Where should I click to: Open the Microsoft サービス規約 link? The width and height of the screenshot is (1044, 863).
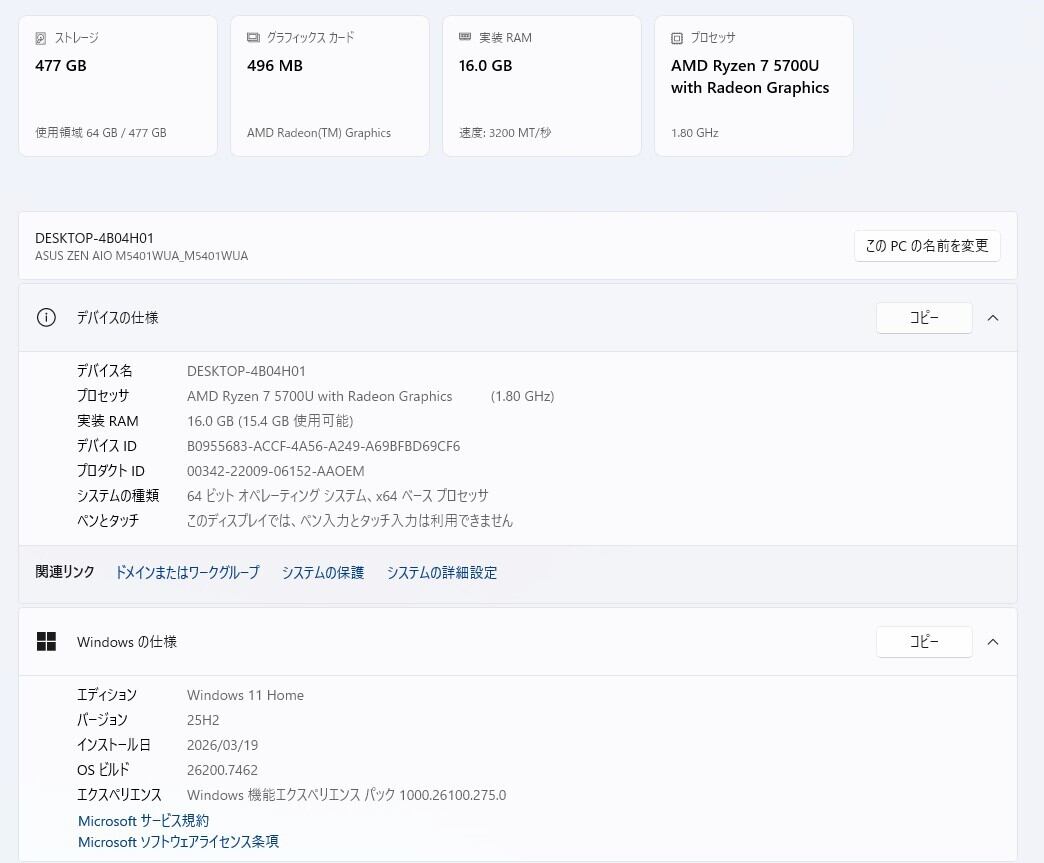click(x=143, y=821)
